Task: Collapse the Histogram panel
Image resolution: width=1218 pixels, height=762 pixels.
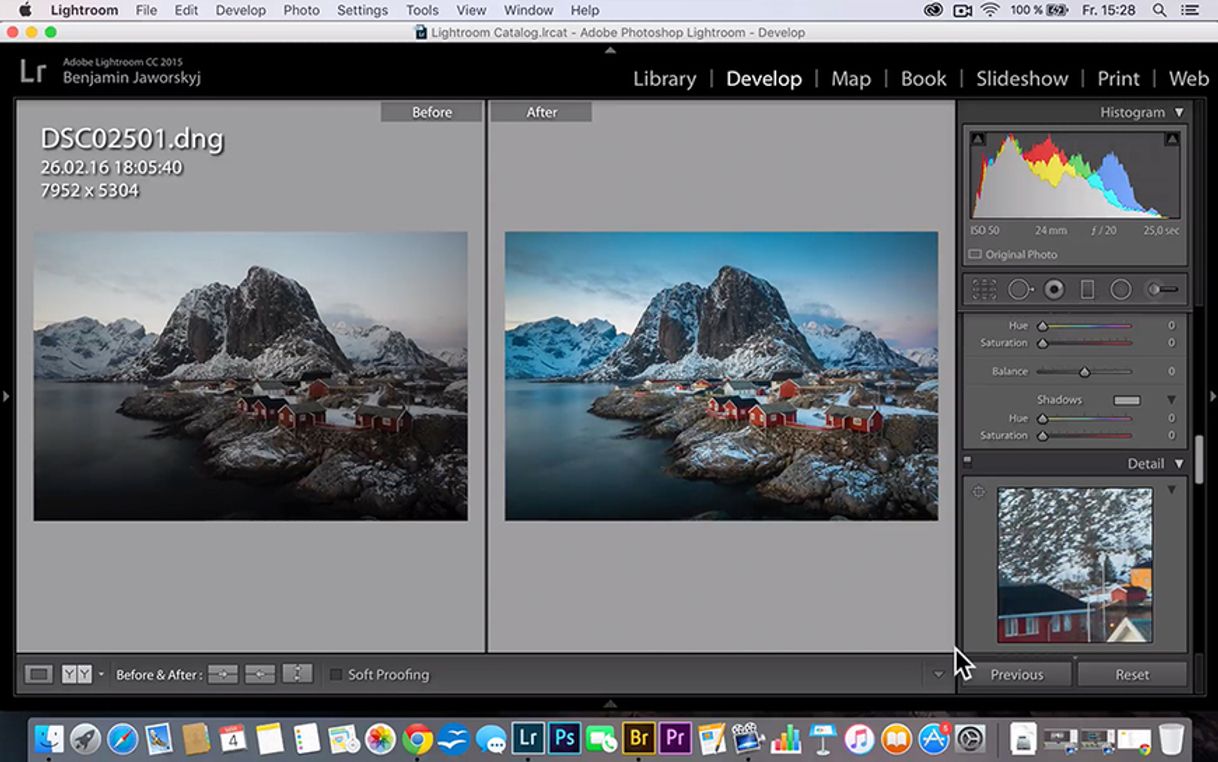Action: [x=1179, y=112]
